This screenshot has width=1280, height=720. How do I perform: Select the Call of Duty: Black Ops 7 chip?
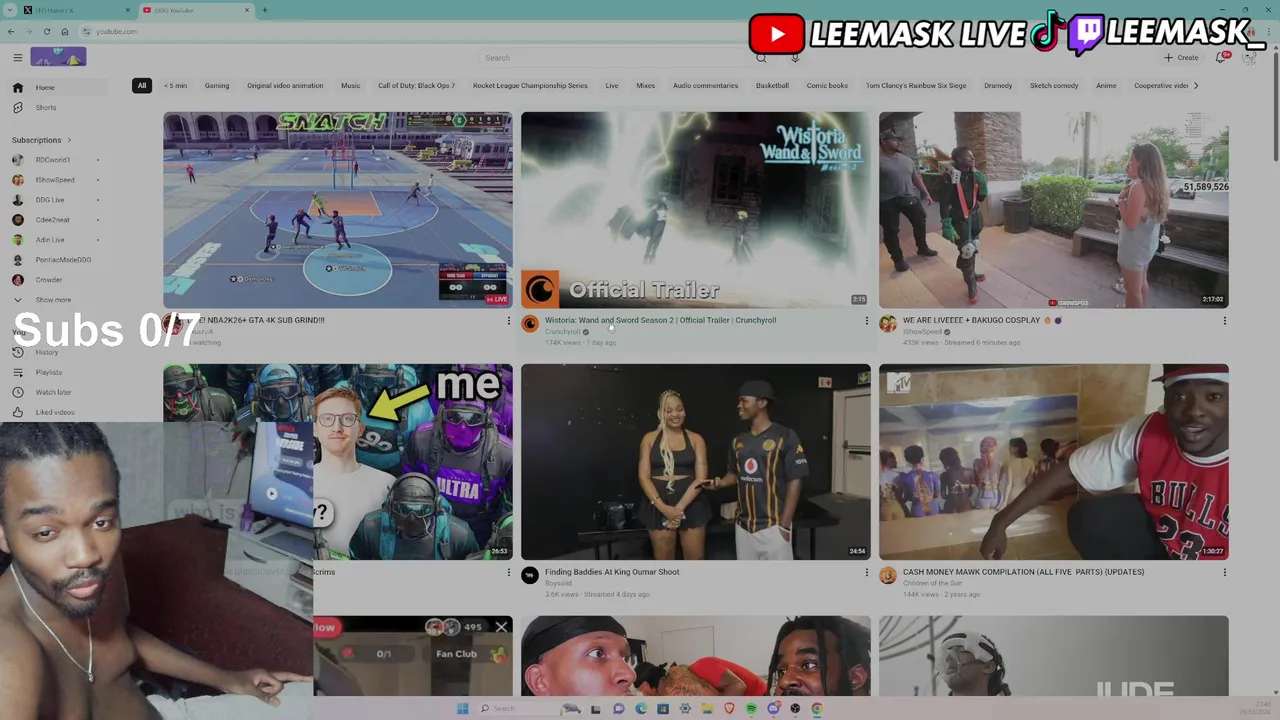[x=416, y=86]
